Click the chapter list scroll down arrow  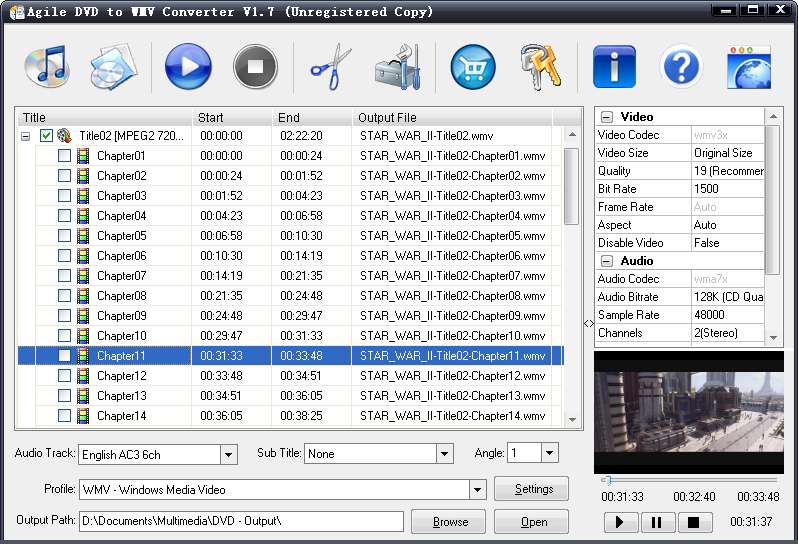(572, 419)
